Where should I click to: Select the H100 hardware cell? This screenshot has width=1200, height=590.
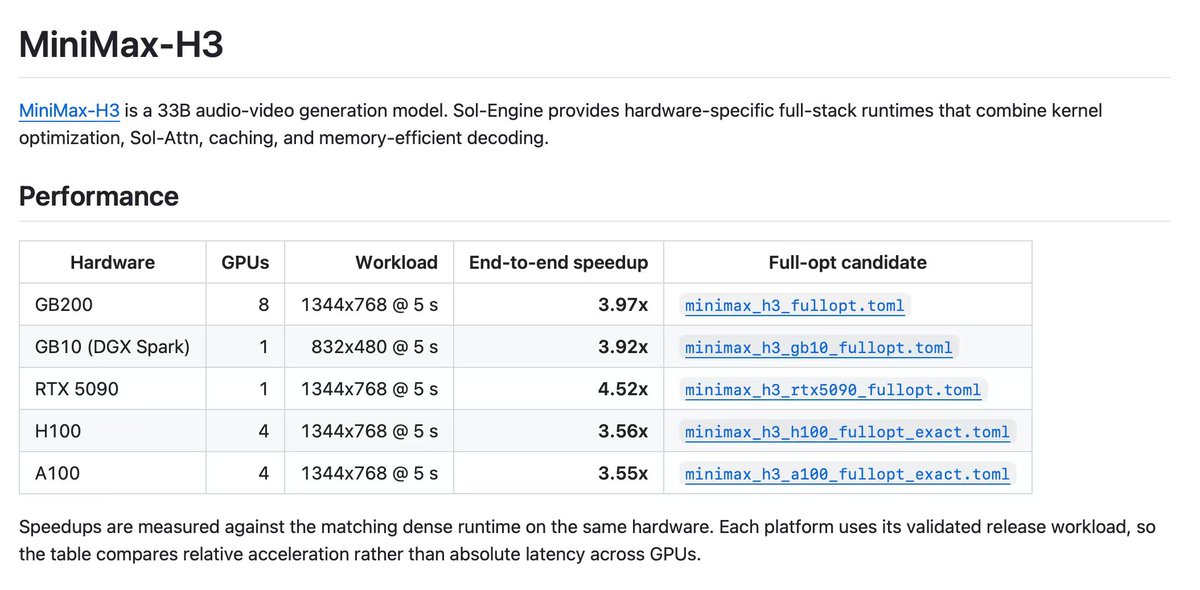pos(113,430)
